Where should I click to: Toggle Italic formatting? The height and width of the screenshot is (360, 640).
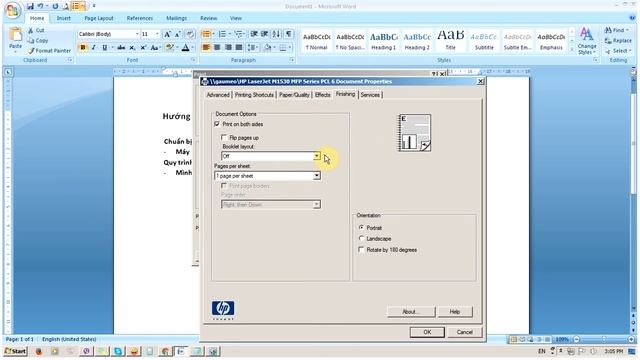(93, 48)
